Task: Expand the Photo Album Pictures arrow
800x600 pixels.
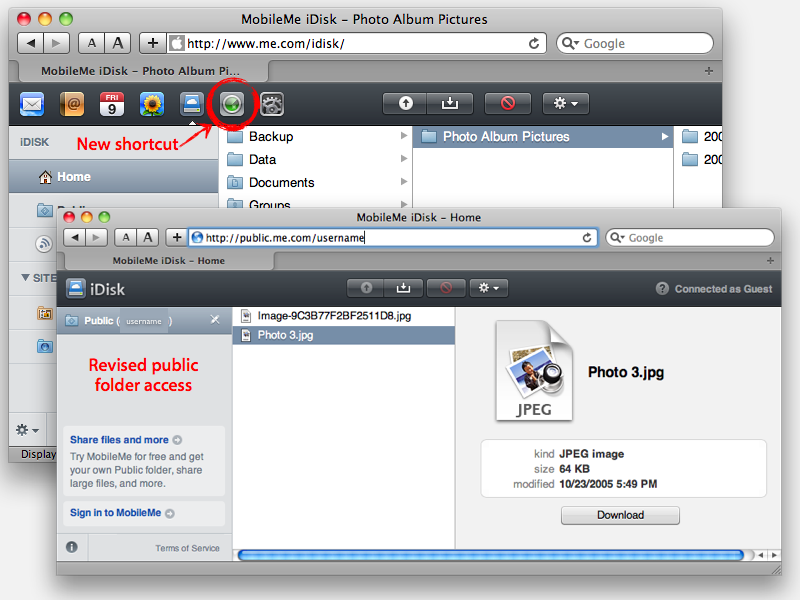Action: pyautogui.click(x=664, y=137)
